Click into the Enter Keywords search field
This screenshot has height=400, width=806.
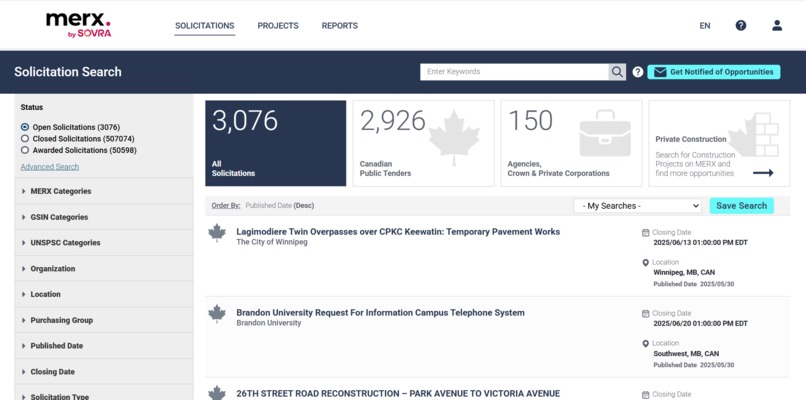(x=515, y=72)
